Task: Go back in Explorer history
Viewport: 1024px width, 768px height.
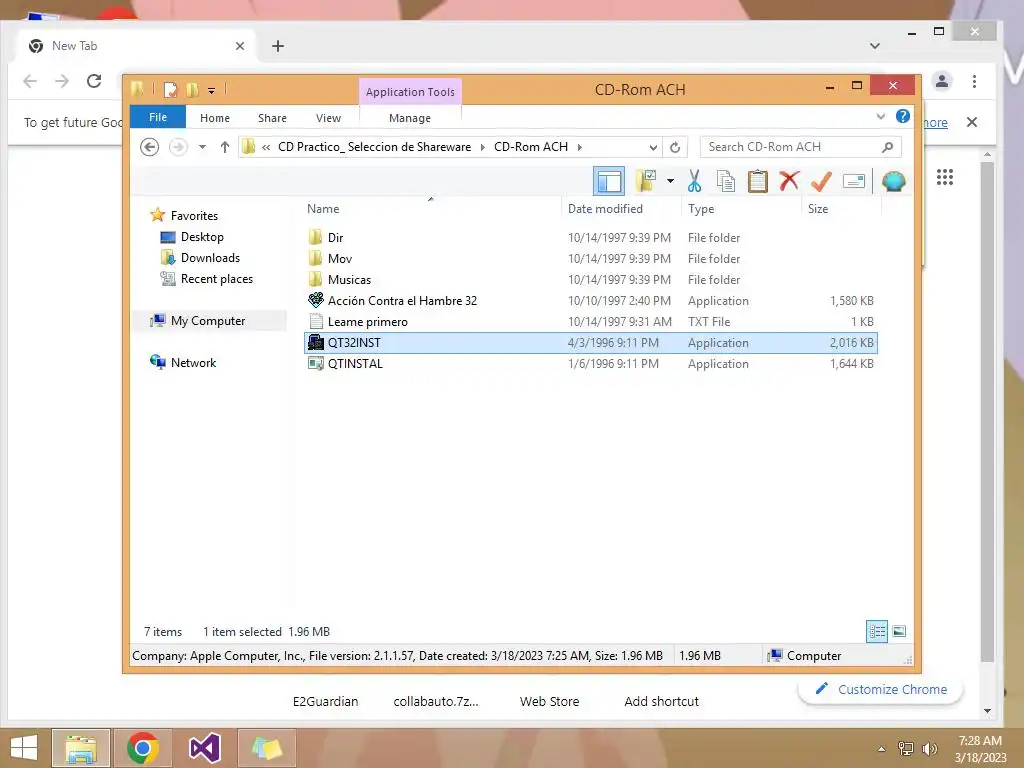Action: pos(150,147)
